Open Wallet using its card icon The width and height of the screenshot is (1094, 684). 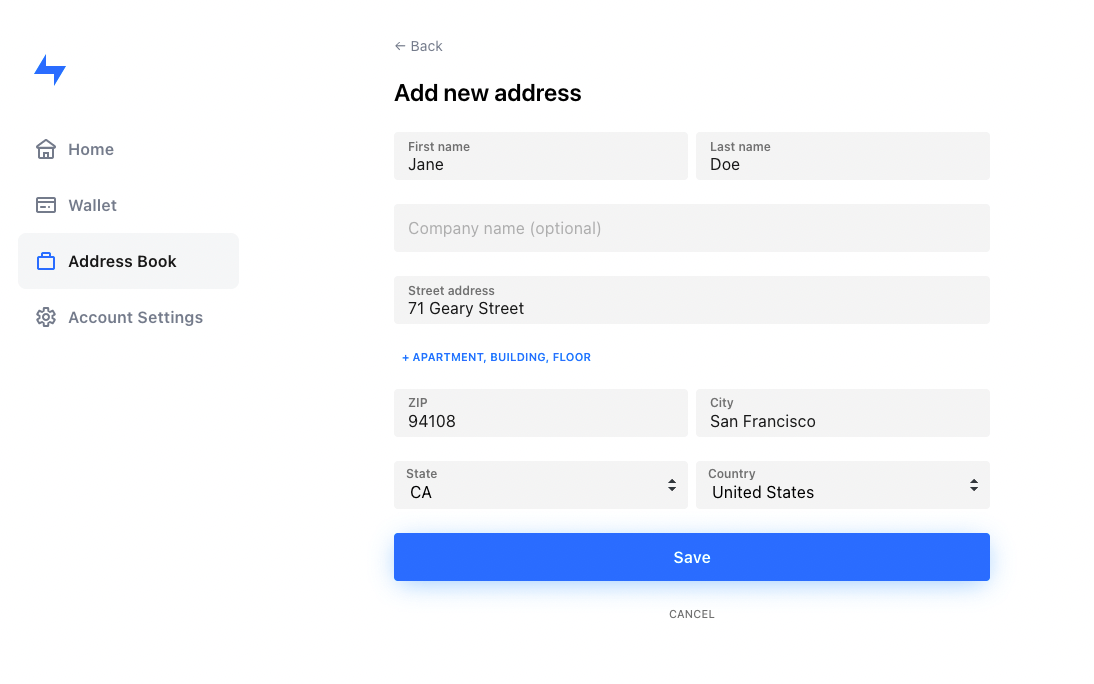coord(45,204)
